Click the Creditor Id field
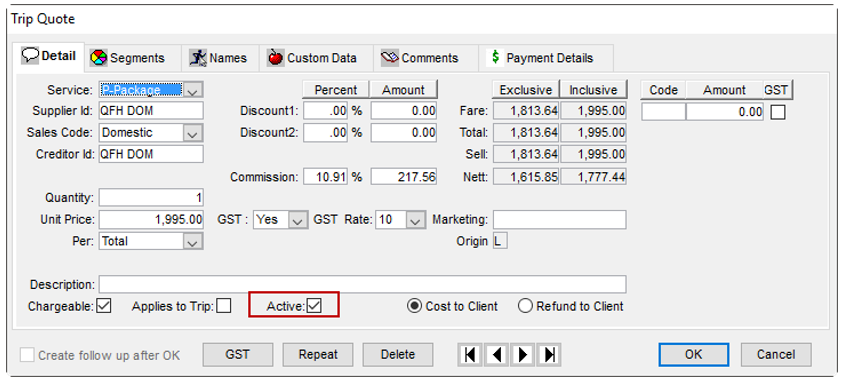 (x=151, y=154)
